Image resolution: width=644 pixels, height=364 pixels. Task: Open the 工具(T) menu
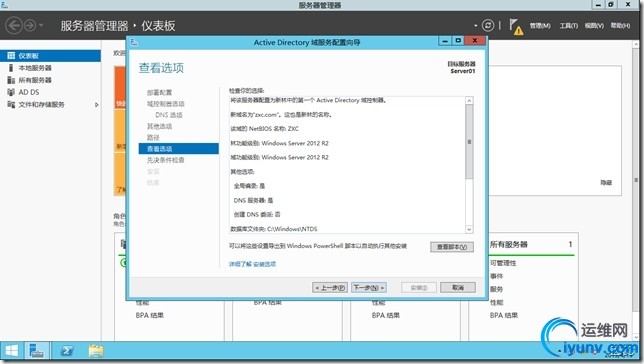(568, 25)
